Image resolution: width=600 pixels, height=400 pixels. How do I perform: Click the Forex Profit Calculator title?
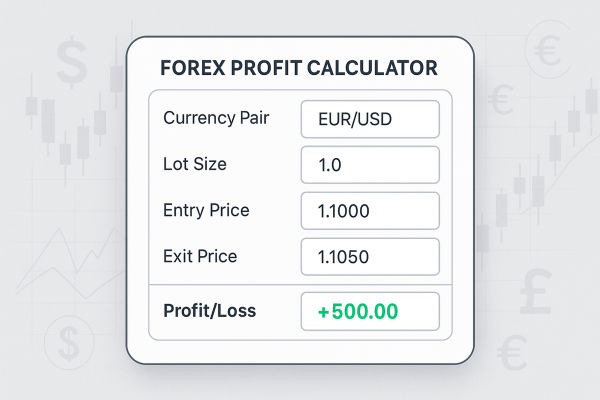(299, 69)
